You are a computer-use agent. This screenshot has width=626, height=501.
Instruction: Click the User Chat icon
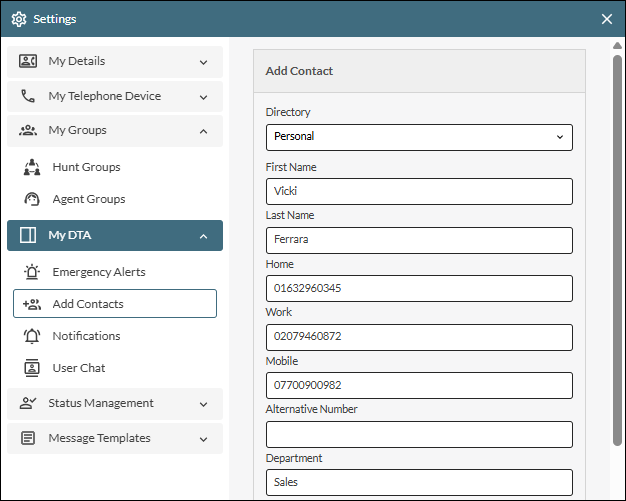coord(32,368)
